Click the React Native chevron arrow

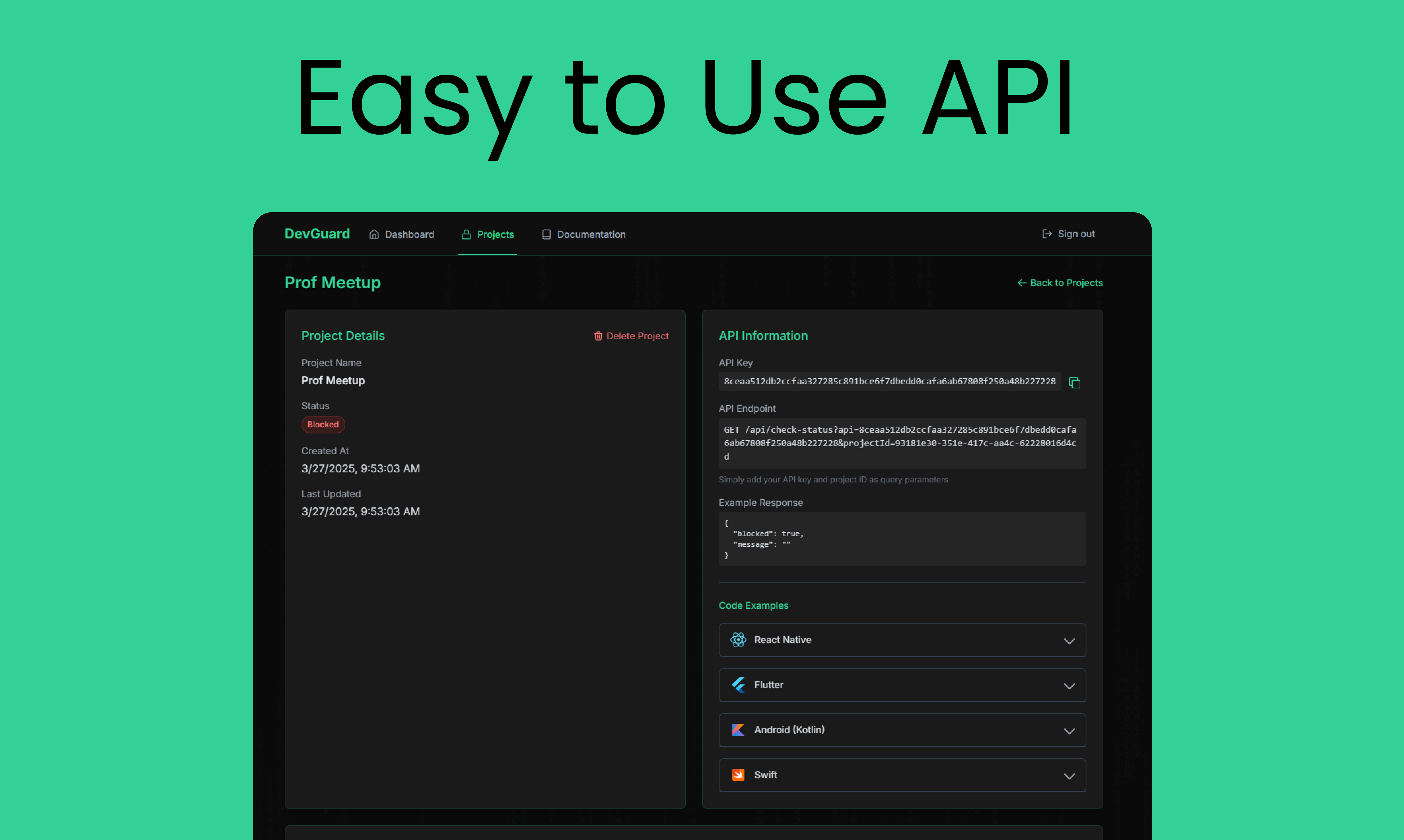pos(1069,641)
